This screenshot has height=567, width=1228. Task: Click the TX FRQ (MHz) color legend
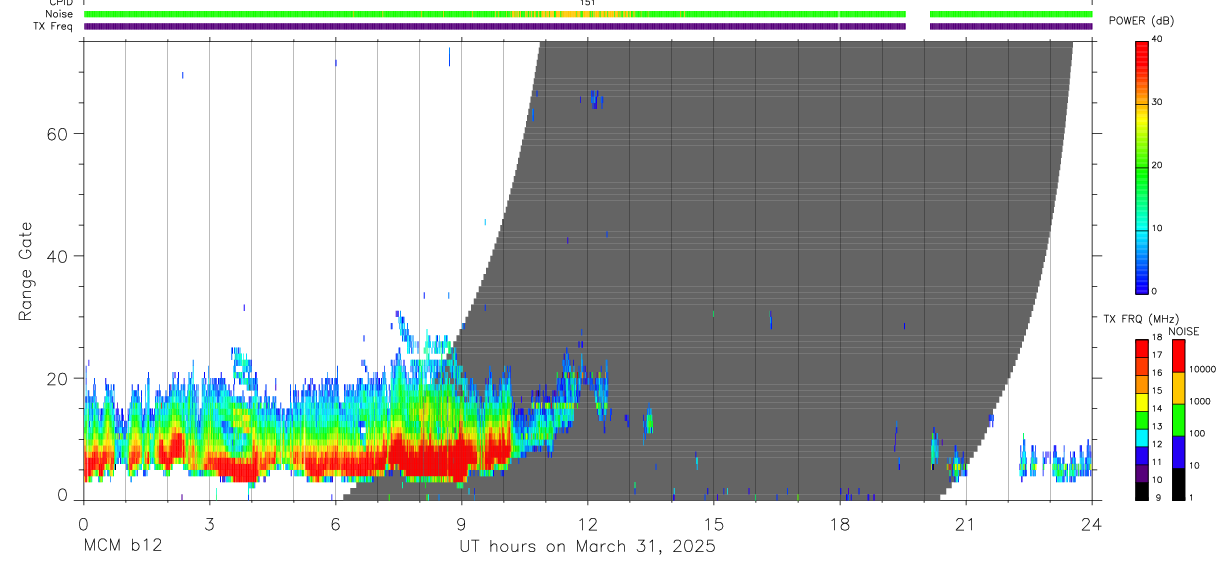1142,420
